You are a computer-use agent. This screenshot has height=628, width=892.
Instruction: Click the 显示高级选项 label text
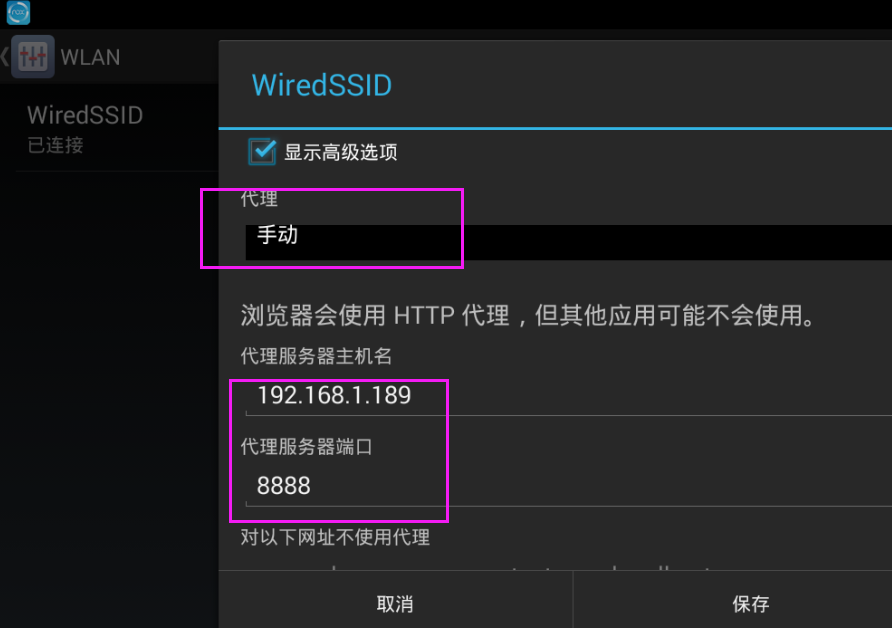coord(341,153)
